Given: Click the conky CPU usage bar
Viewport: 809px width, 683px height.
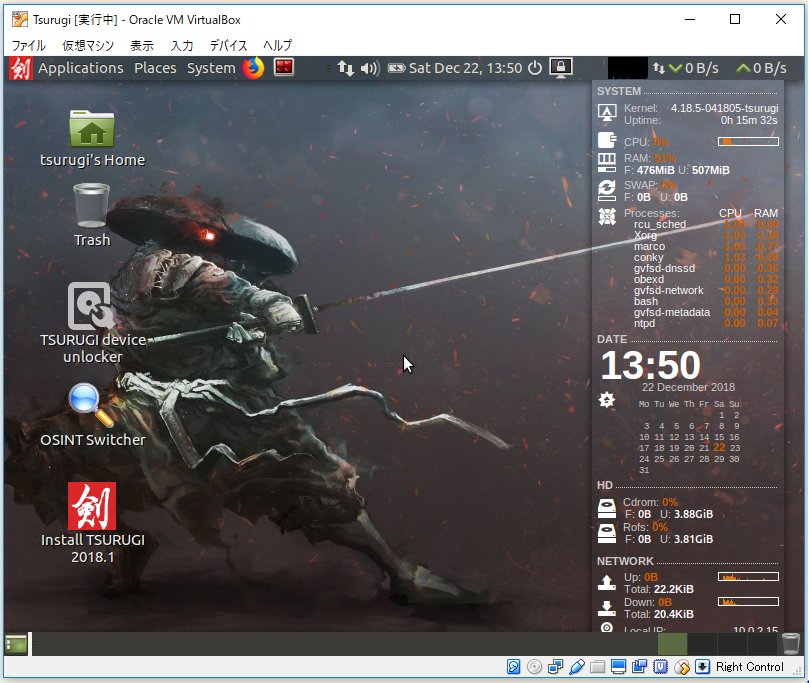Looking at the screenshot, I should point(748,141).
